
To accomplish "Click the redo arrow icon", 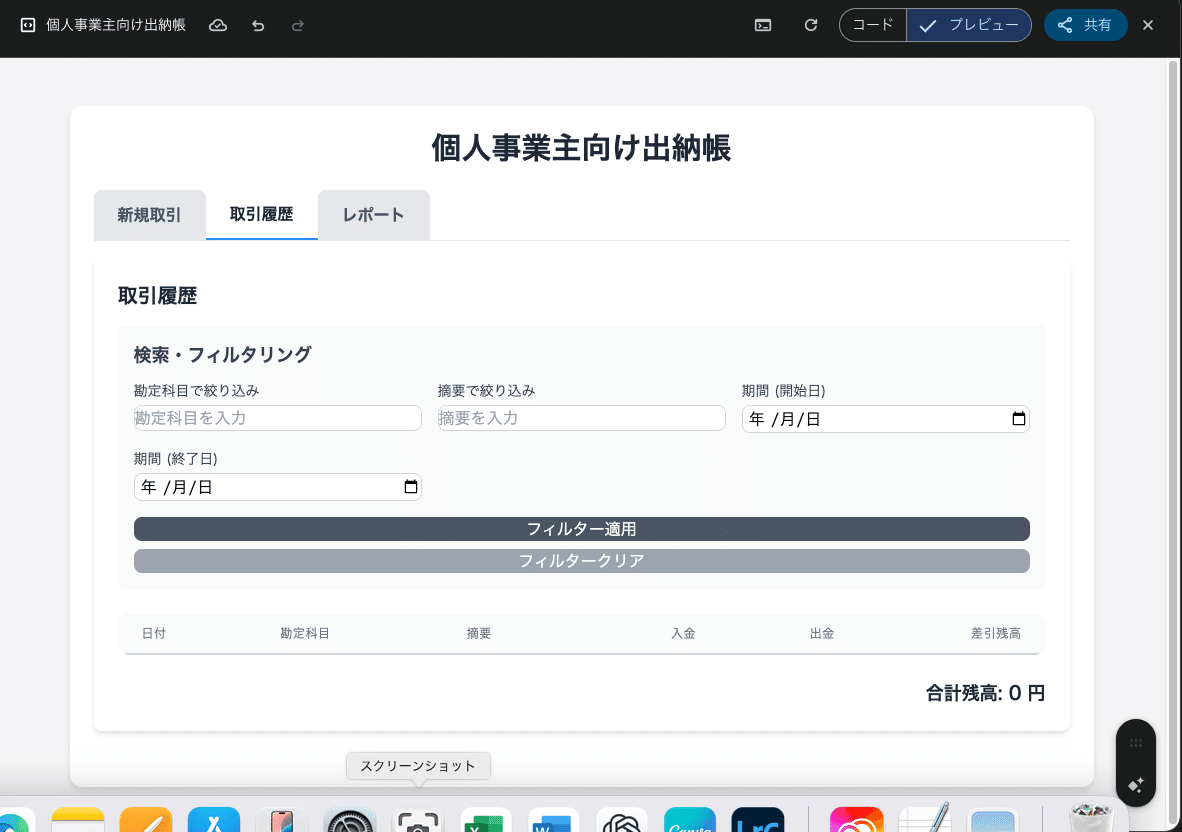I will point(297,25).
